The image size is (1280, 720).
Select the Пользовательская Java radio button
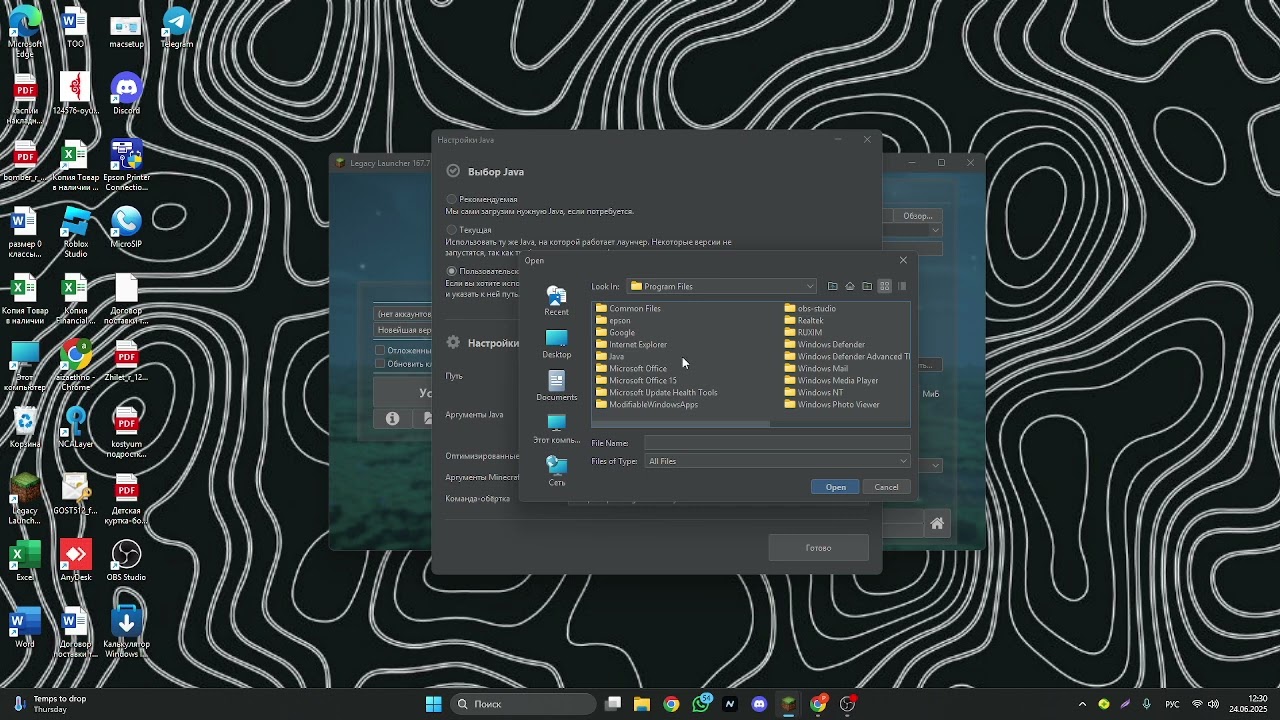(452, 271)
